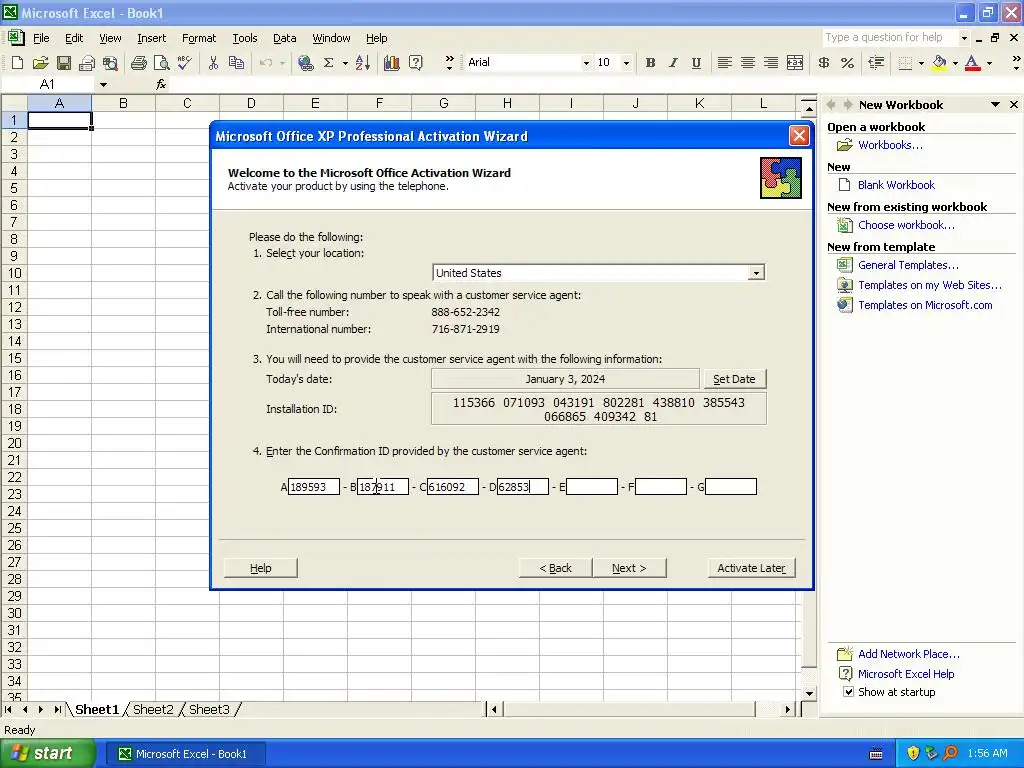Click the Merge and Center icon
Viewport: 1024px width, 768px height.
click(x=795, y=63)
